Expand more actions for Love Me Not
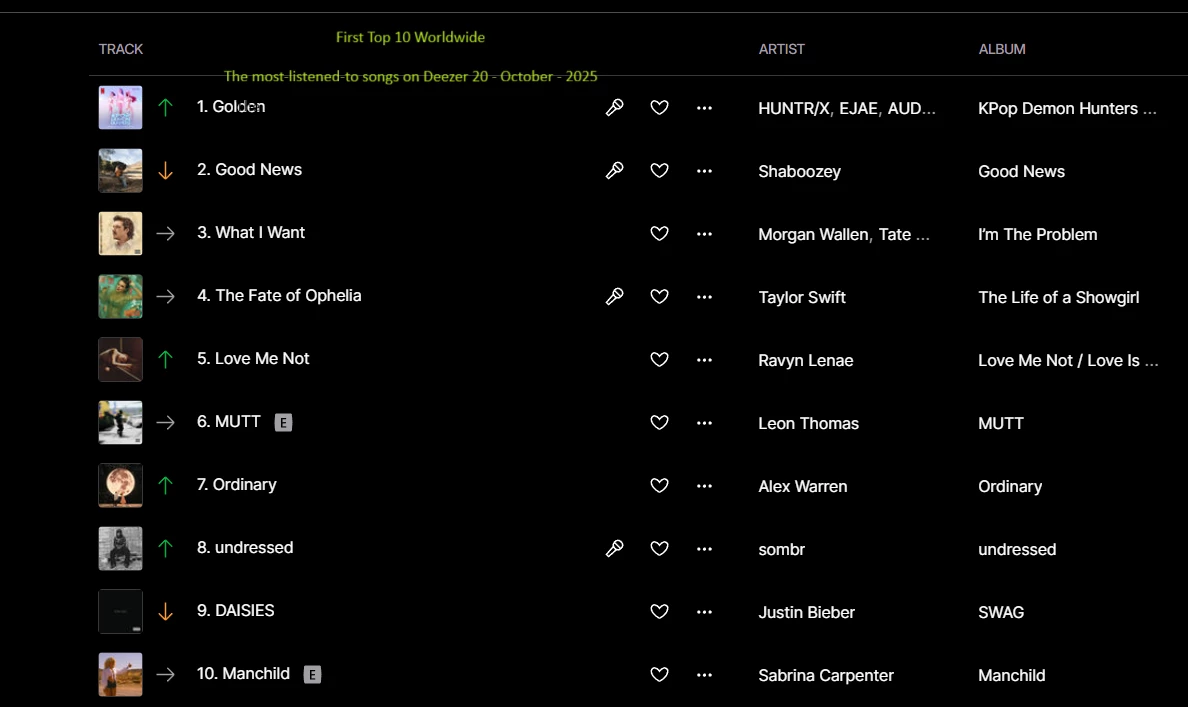The image size is (1188, 707). tap(704, 359)
